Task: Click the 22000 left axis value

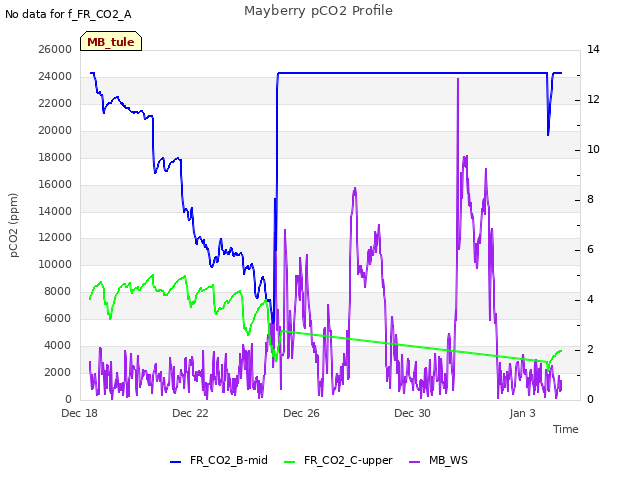Action: coord(55,103)
